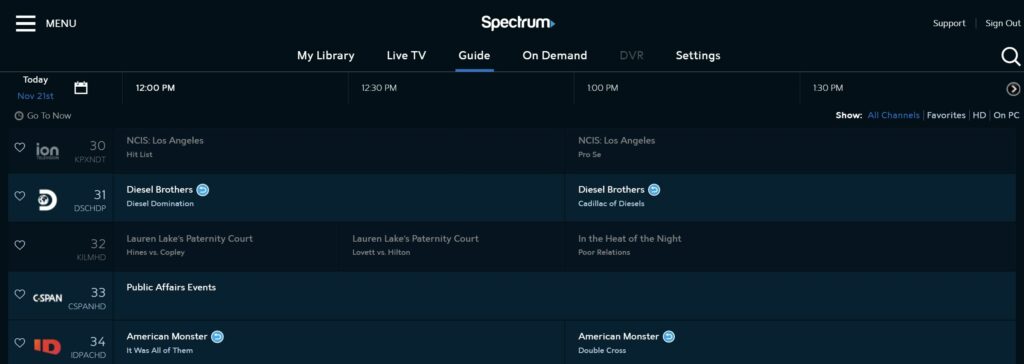Select channel number 34 IDPACHD
The image size is (1024, 364).
[x=89, y=347]
